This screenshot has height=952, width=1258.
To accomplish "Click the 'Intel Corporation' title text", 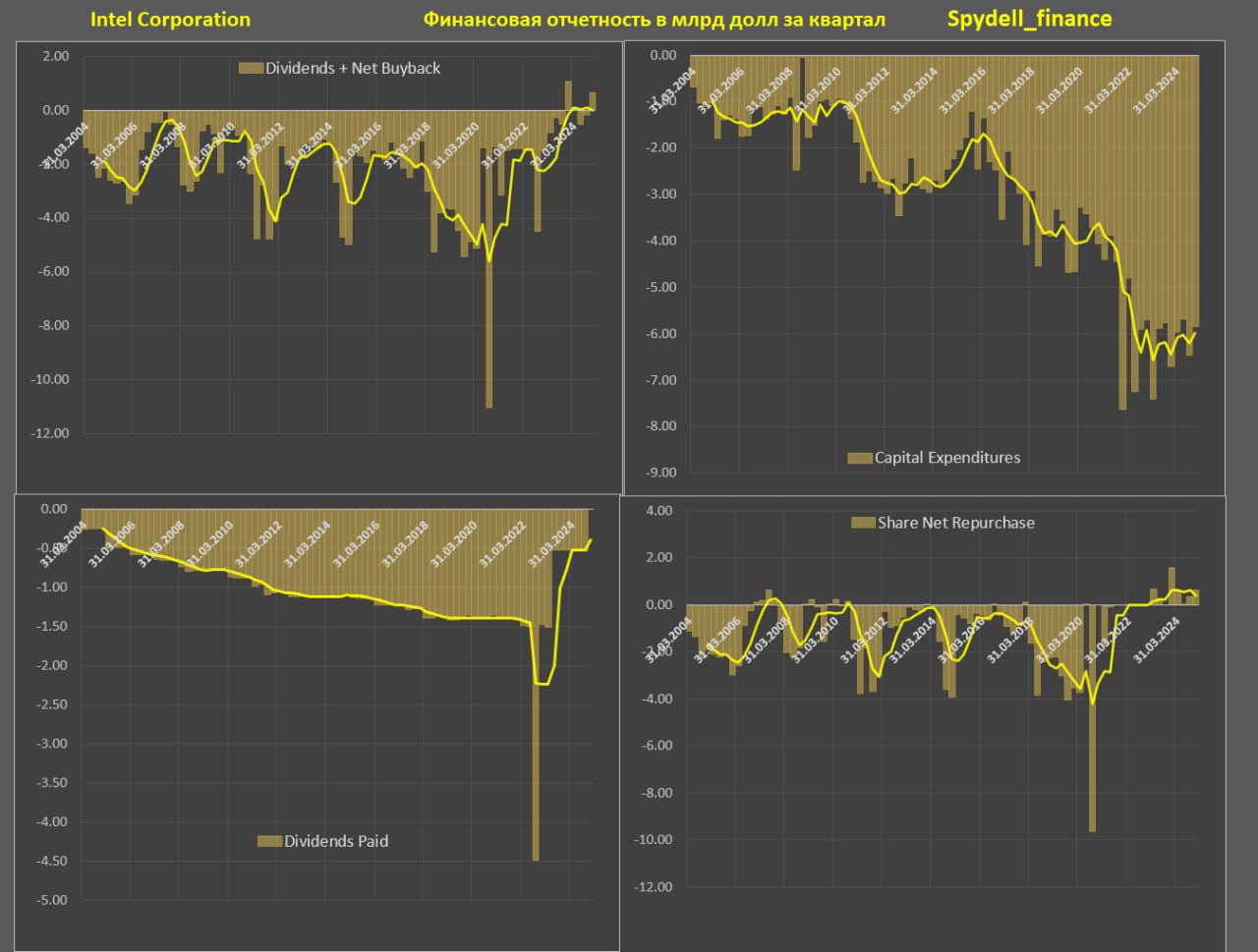I will click(x=170, y=20).
